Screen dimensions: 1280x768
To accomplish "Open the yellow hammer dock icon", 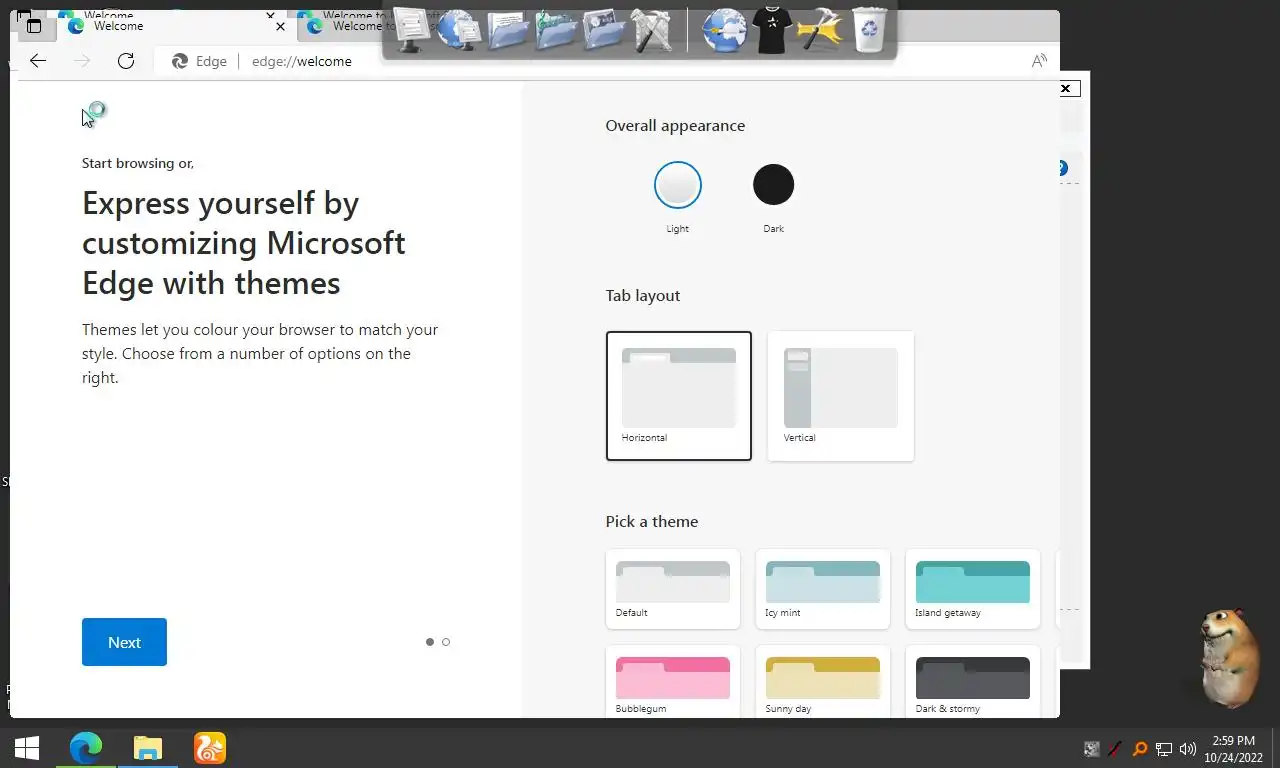I will [x=820, y=30].
